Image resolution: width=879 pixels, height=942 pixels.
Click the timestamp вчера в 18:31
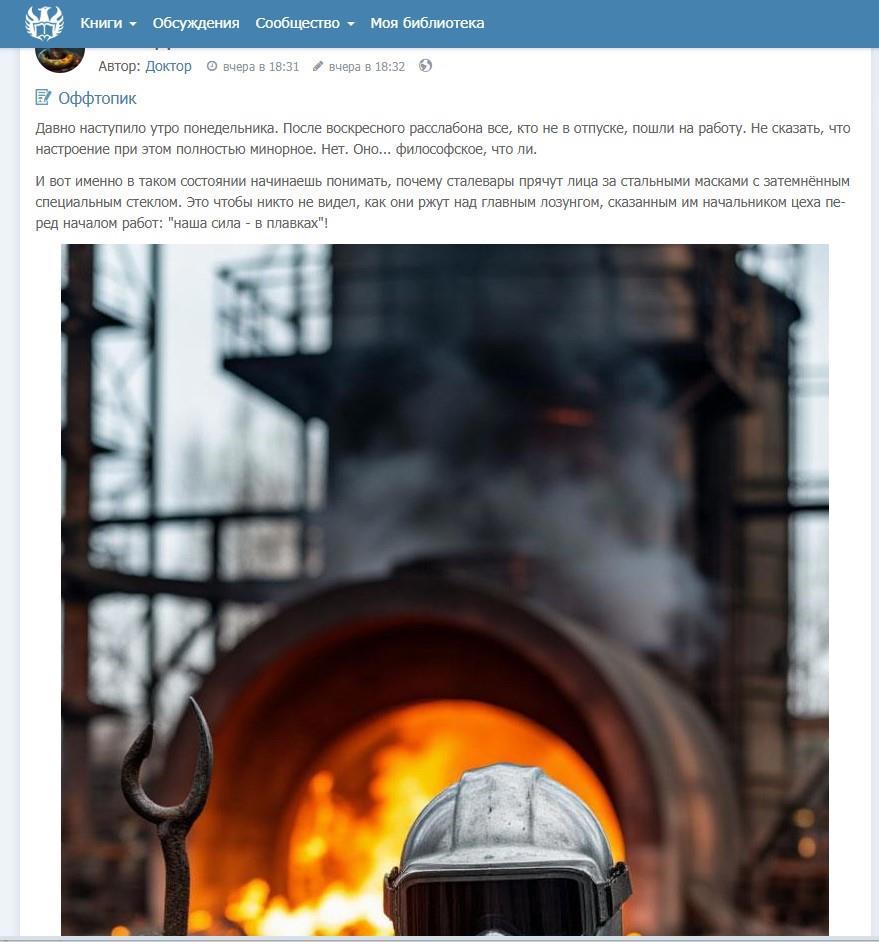point(261,67)
